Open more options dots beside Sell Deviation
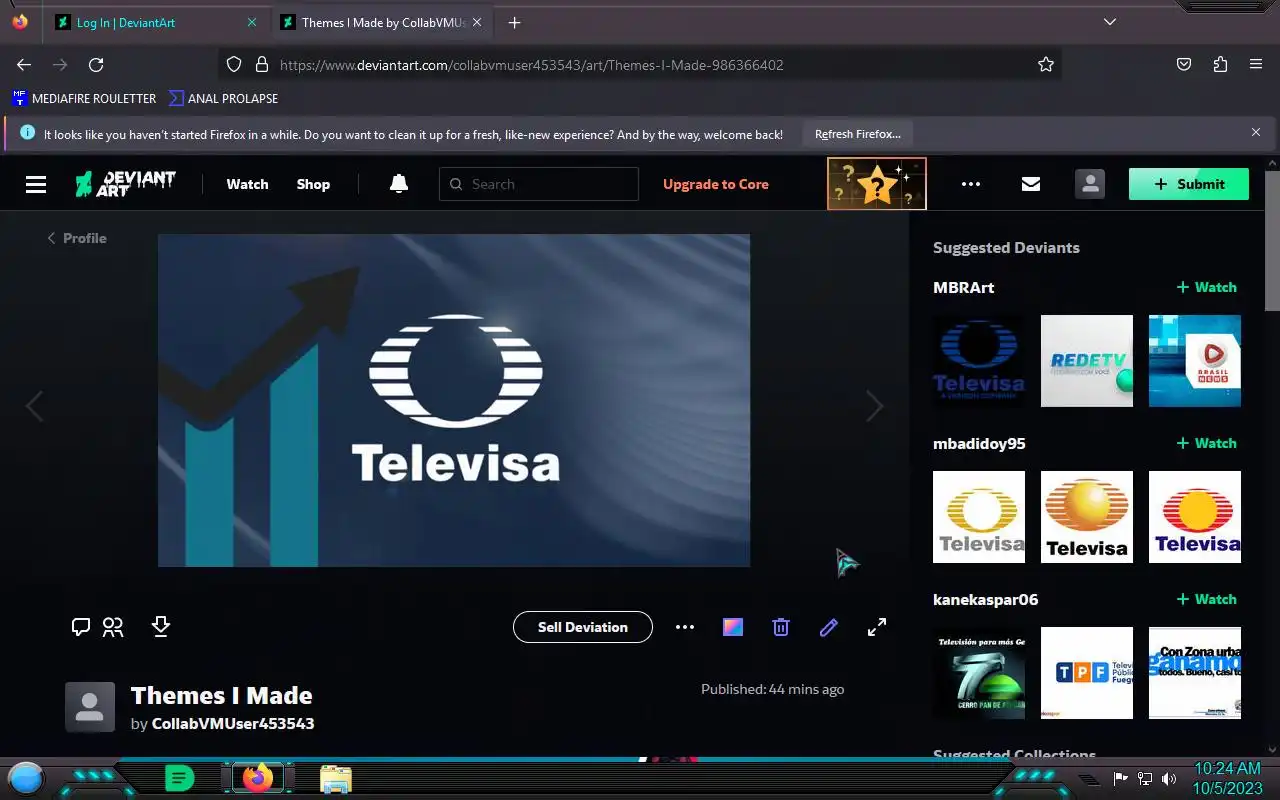The width and height of the screenshot is (1280, 800). tap(685, 627)
